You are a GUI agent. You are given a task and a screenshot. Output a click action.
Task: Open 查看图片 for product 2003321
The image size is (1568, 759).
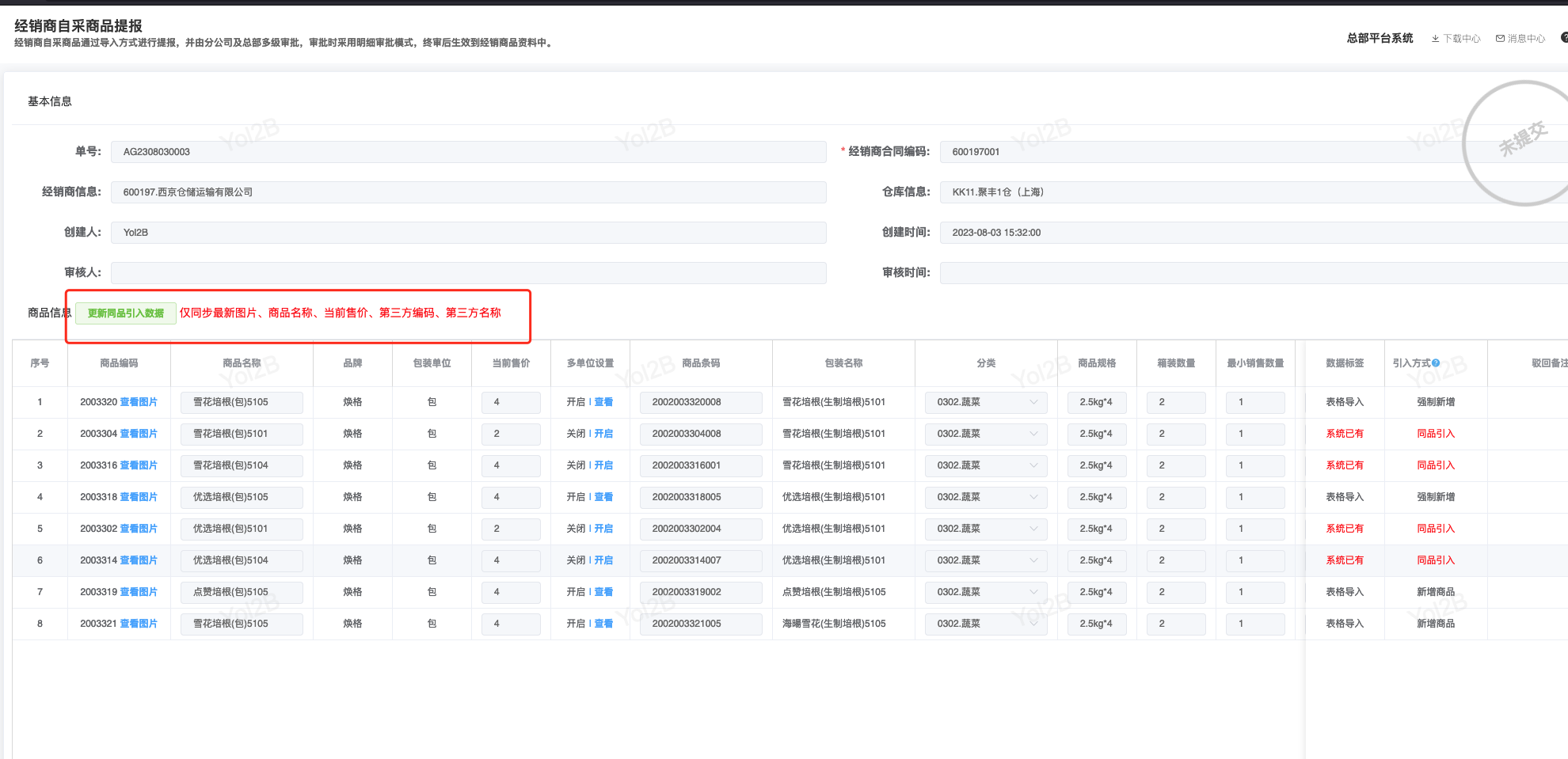139,624
